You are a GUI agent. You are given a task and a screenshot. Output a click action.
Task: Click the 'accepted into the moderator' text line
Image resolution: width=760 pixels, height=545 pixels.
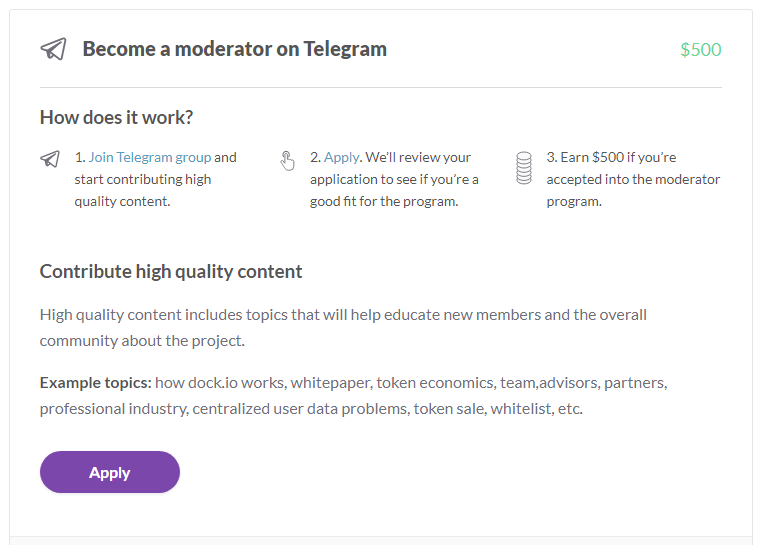click(633, 179)
